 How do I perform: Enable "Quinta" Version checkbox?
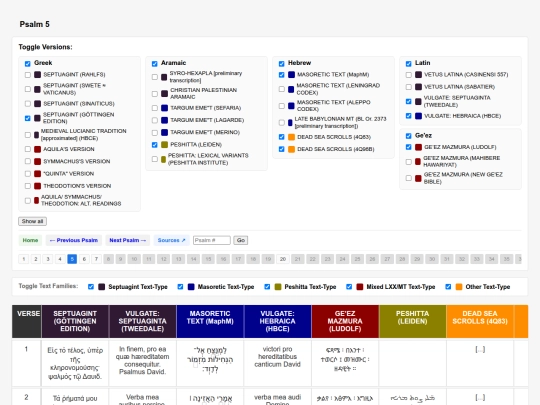click(28, 174)
